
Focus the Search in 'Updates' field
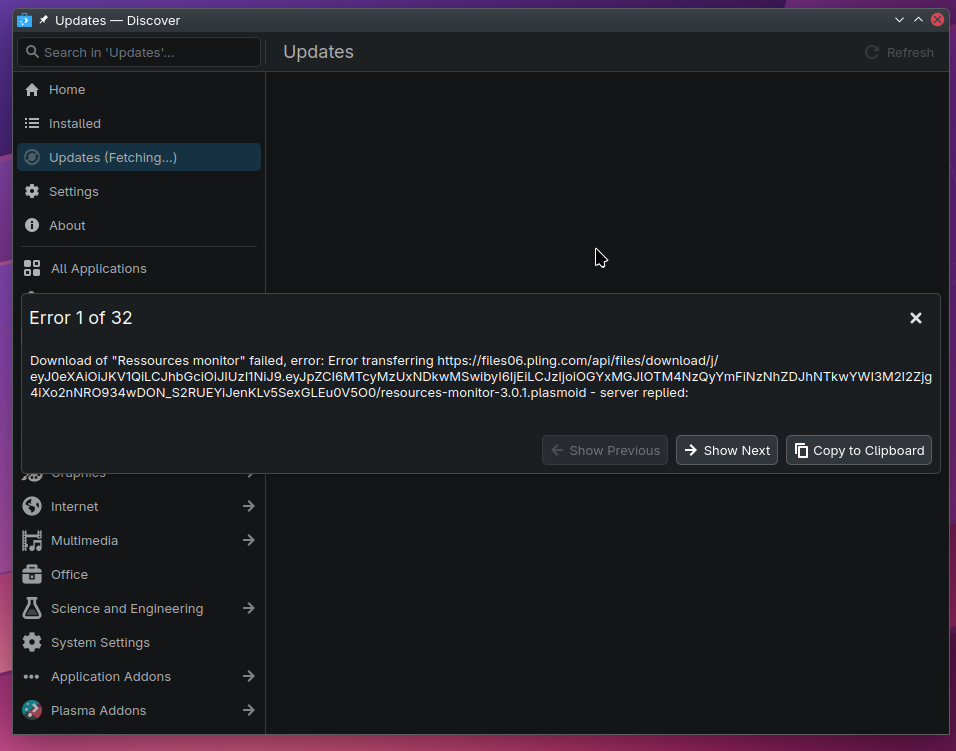(139, 52)
